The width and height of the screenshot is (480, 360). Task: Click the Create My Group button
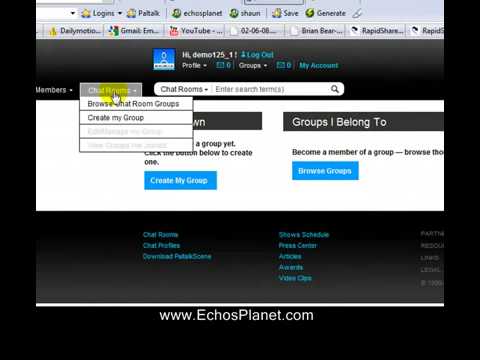tap(180, 180)
